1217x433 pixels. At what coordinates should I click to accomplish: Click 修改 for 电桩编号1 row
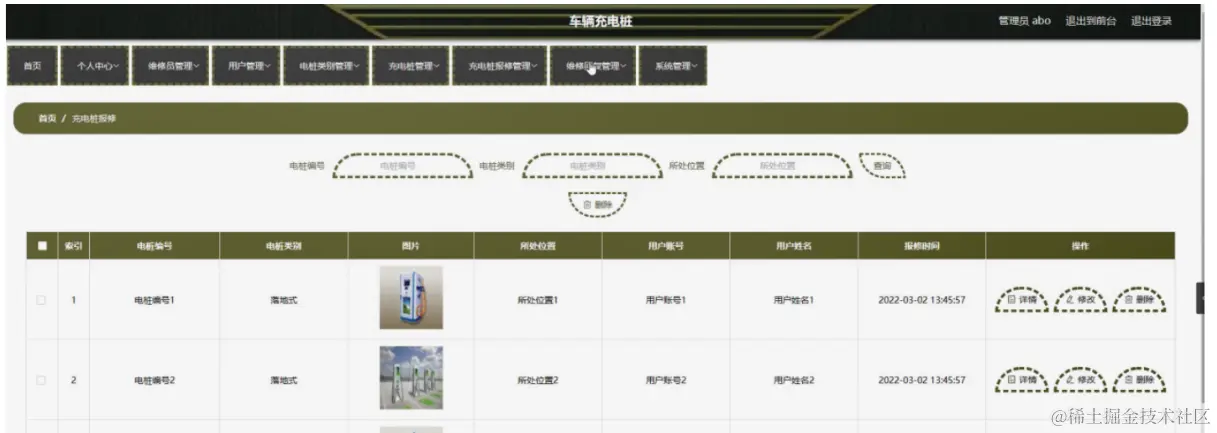coord(1081,299)
